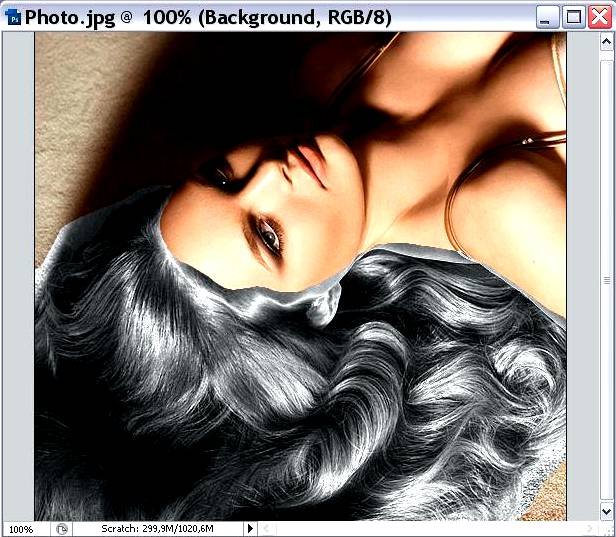Close the Photo.jpg document window

pyautogui.click(x=599, y=16)
